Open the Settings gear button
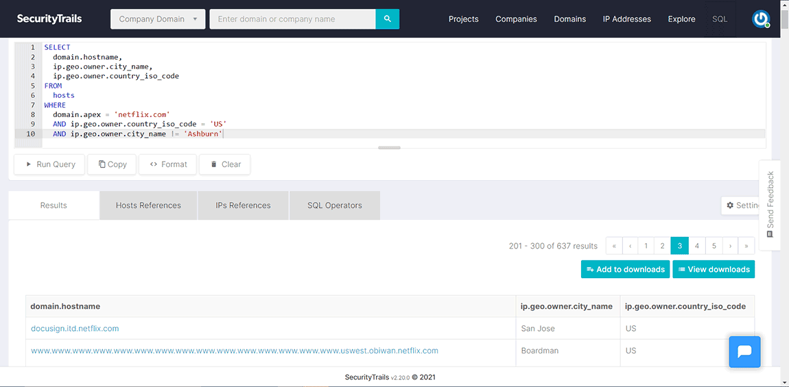789x387 pixels. tap(741, 205)
